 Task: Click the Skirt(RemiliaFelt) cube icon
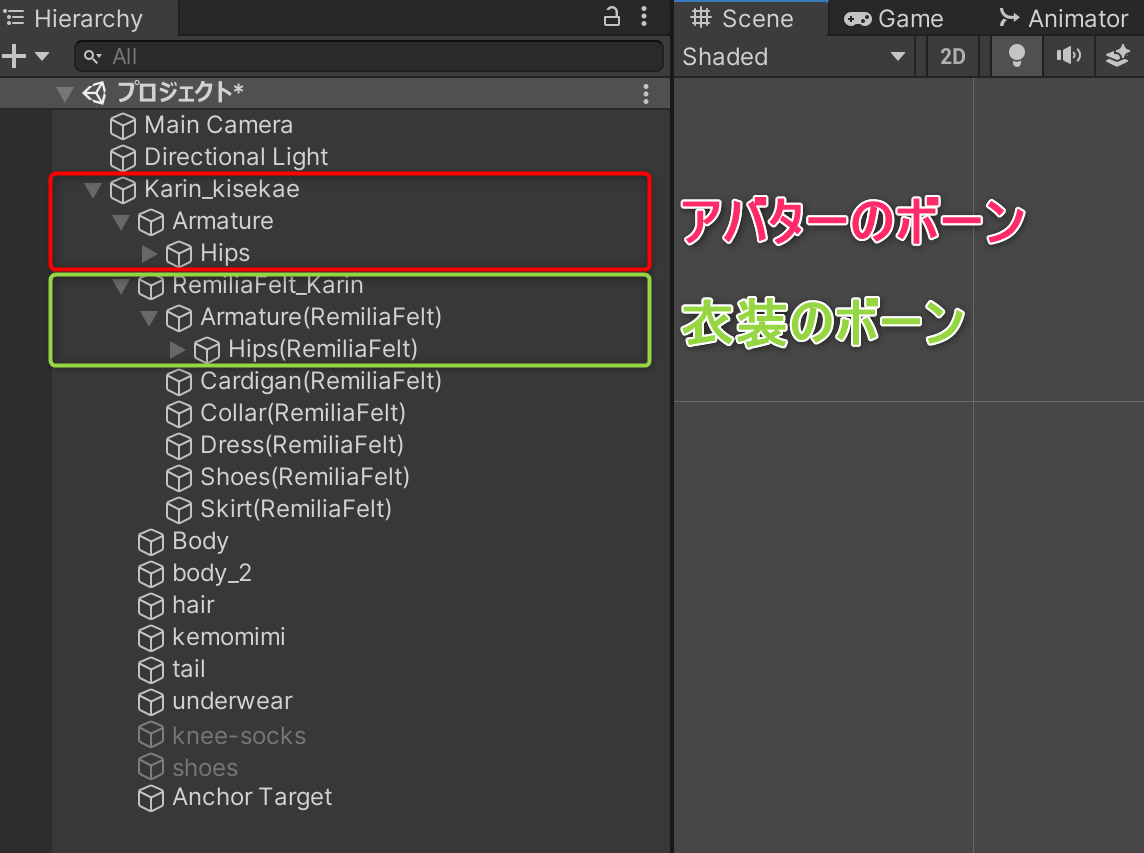pos(179,510)
